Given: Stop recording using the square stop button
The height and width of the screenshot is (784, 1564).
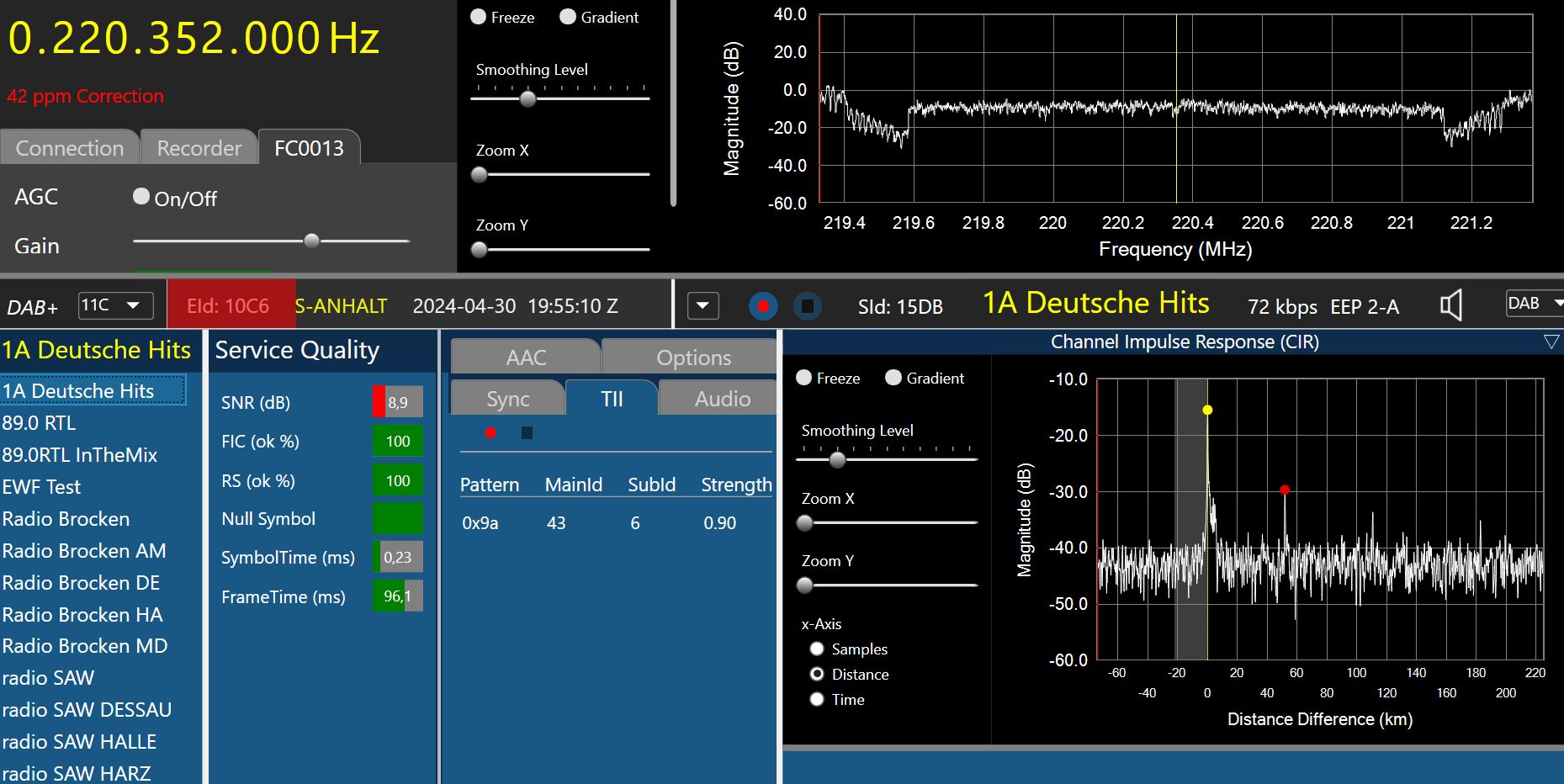Looking at the screenshot, I should (x=807, y=306).
